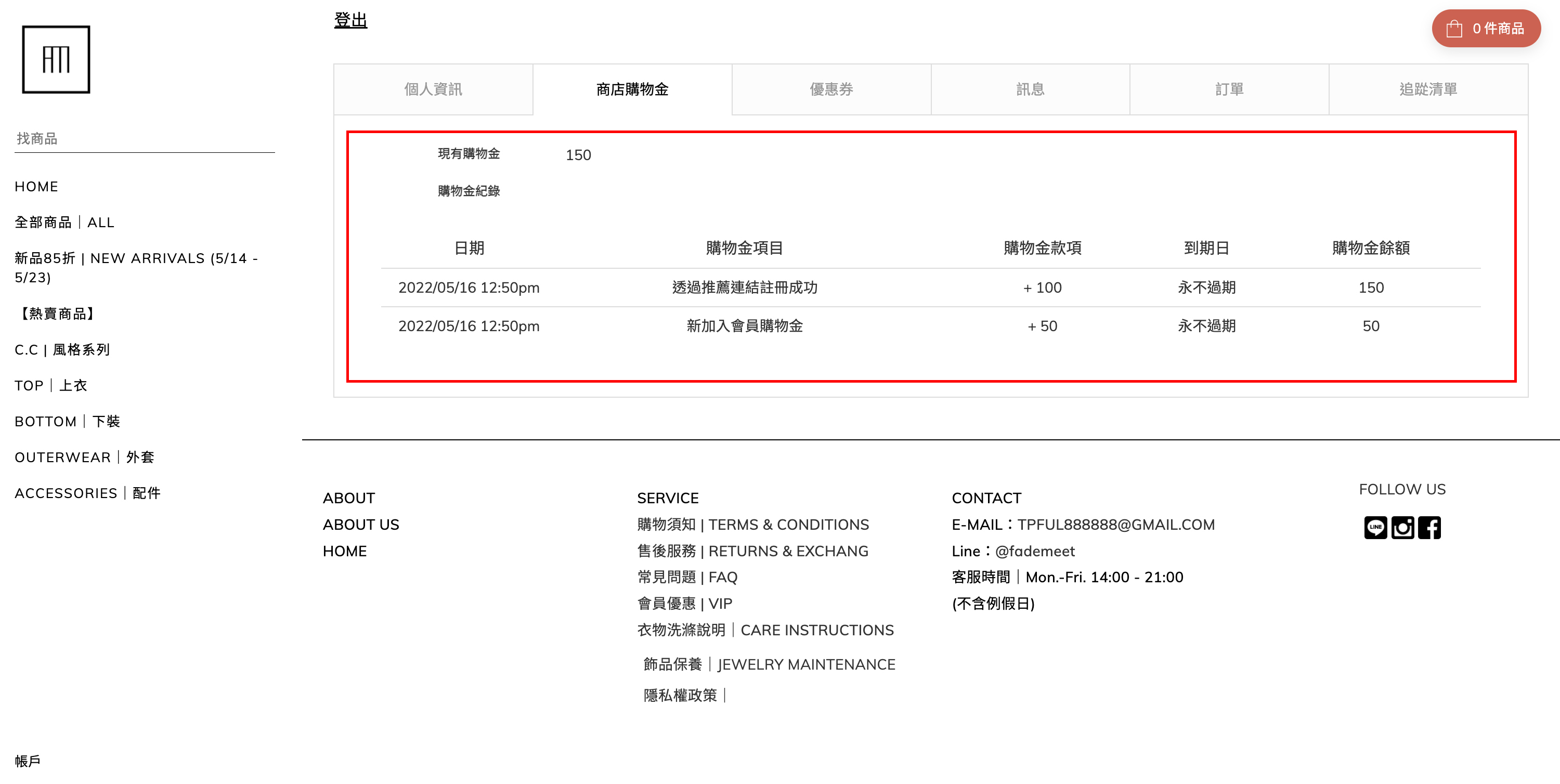Viewport: 1560px width, 784px height.
Task: Open the Facebook icon link
Action: (x=1429, y=527)
